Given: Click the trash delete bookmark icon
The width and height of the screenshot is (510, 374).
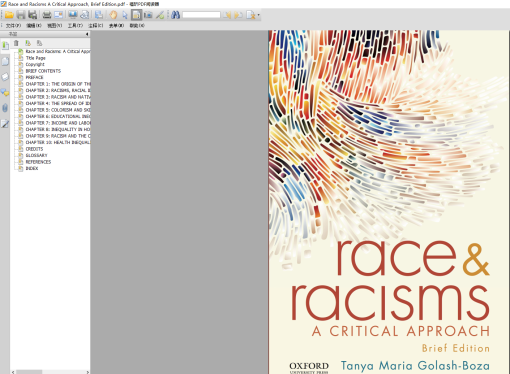Looking at the screenshot, I should (16, 43).
